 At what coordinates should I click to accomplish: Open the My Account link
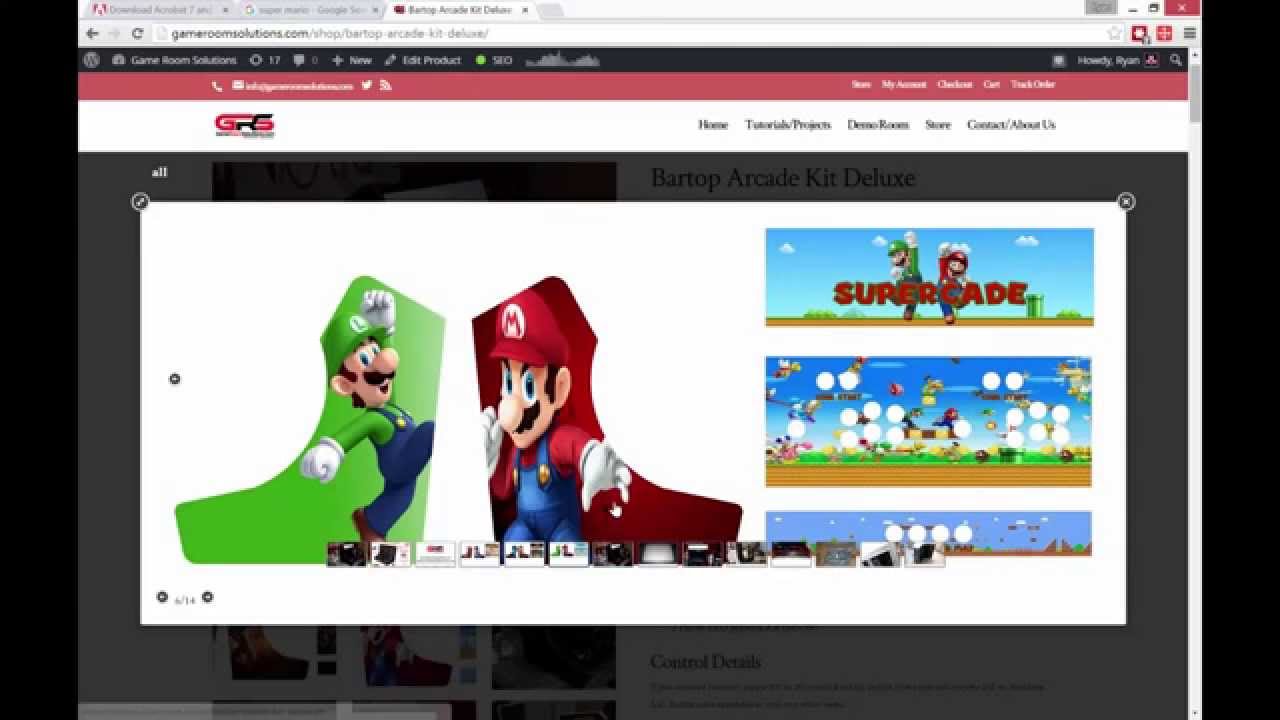(904, 85)
